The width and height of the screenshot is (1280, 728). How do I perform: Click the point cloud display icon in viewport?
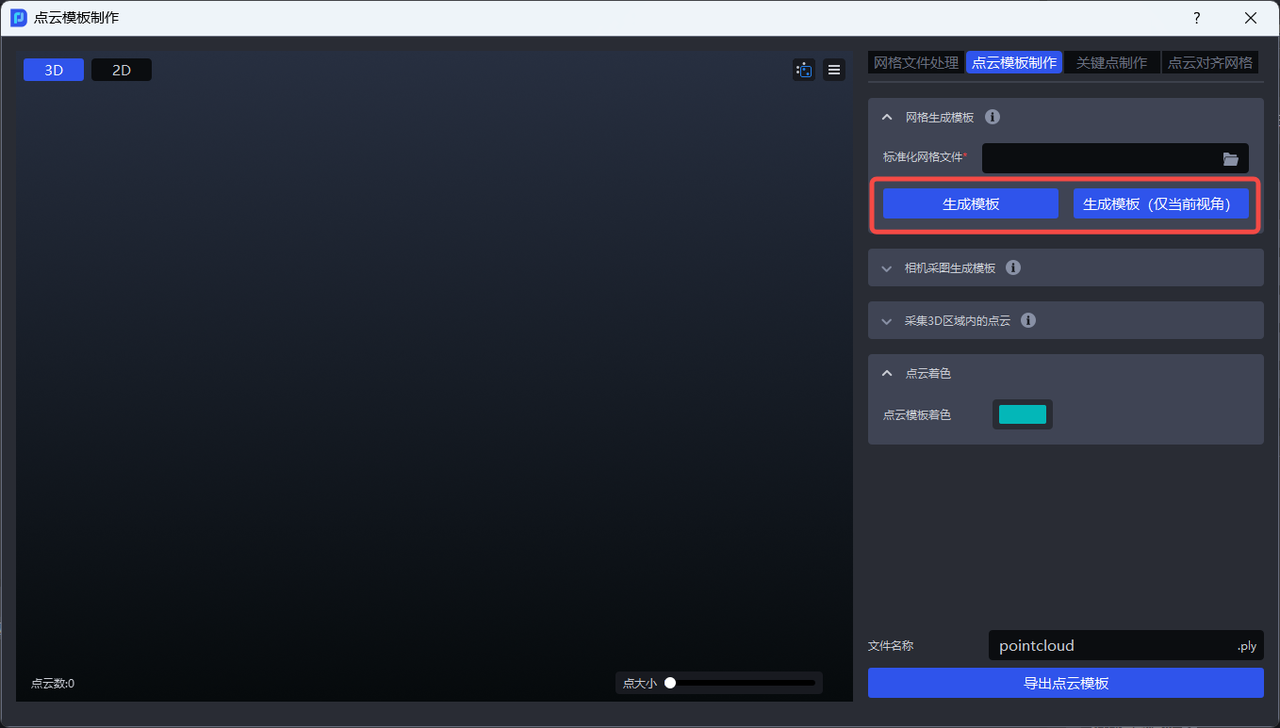(804, 70)
